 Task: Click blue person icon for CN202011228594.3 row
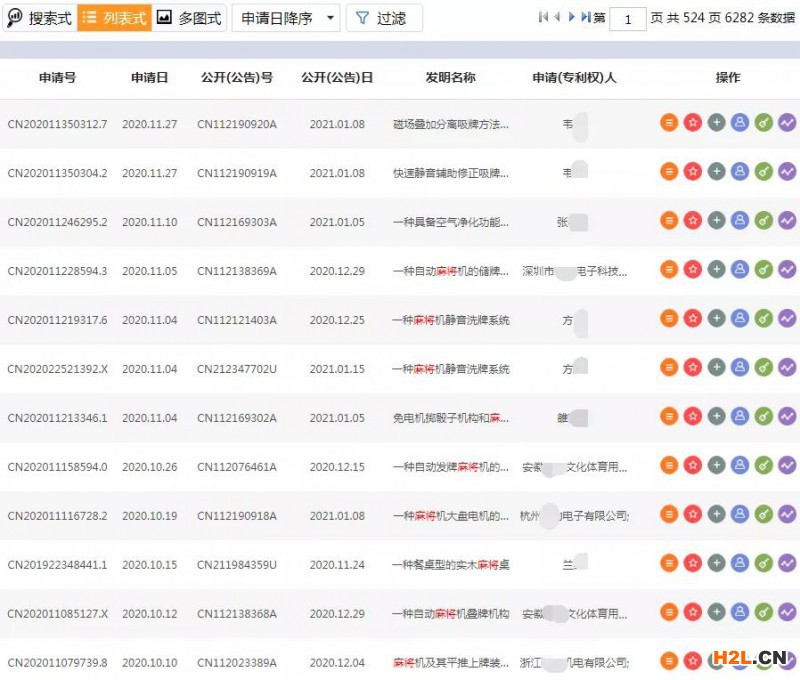(x=740, y=269)
